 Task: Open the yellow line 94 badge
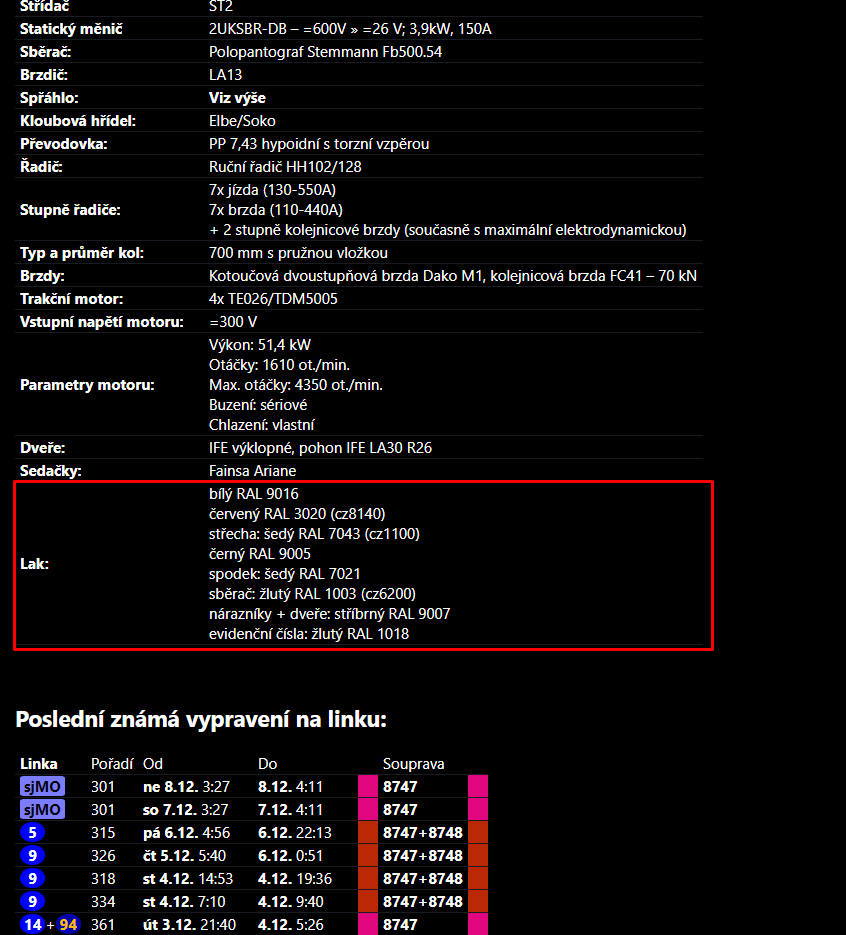[x=69, y=925]
